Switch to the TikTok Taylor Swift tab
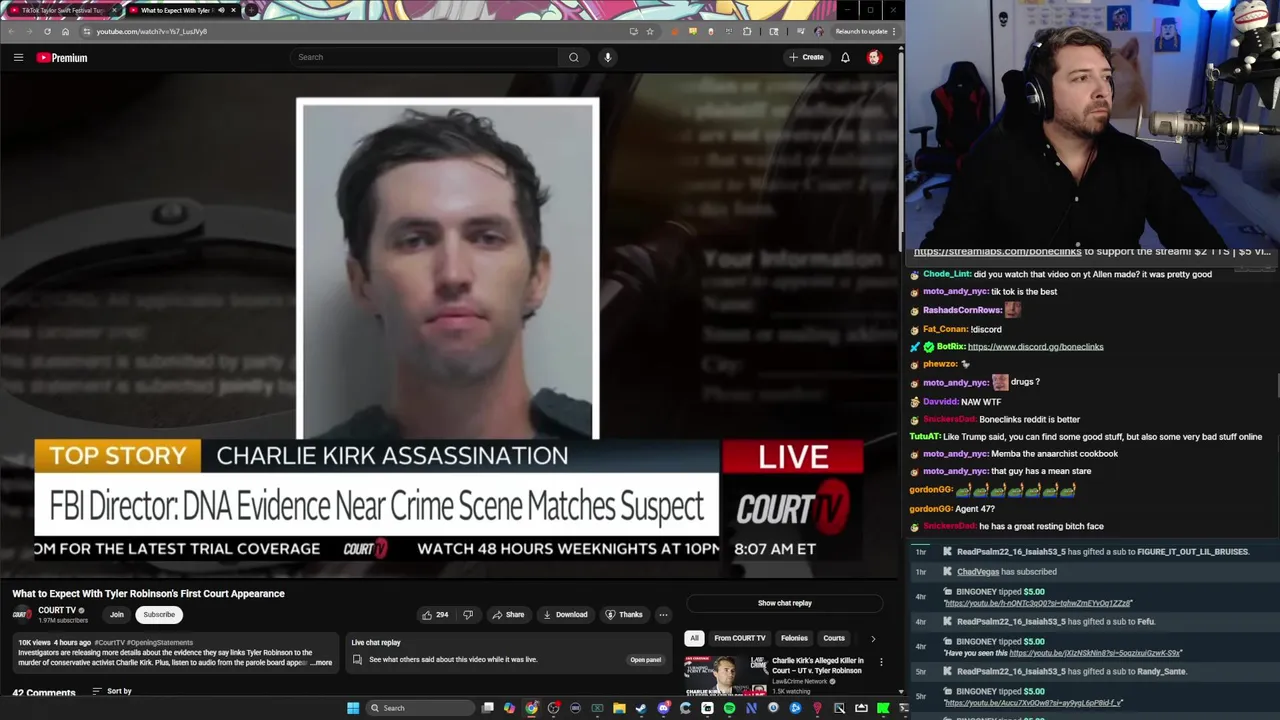 pos(62,10)
